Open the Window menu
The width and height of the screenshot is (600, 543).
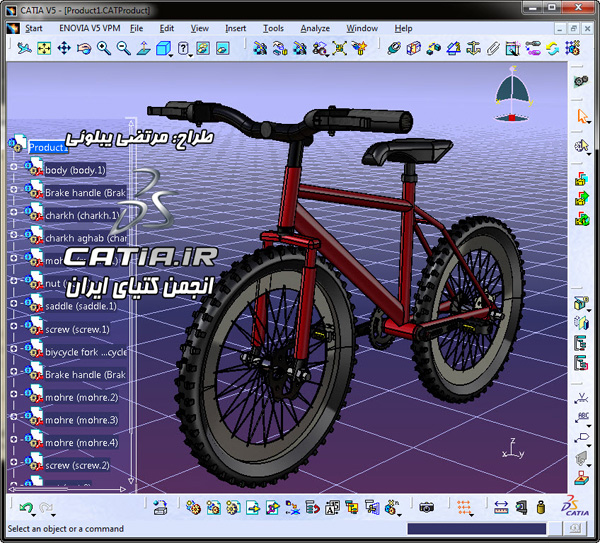pos(362,28)
